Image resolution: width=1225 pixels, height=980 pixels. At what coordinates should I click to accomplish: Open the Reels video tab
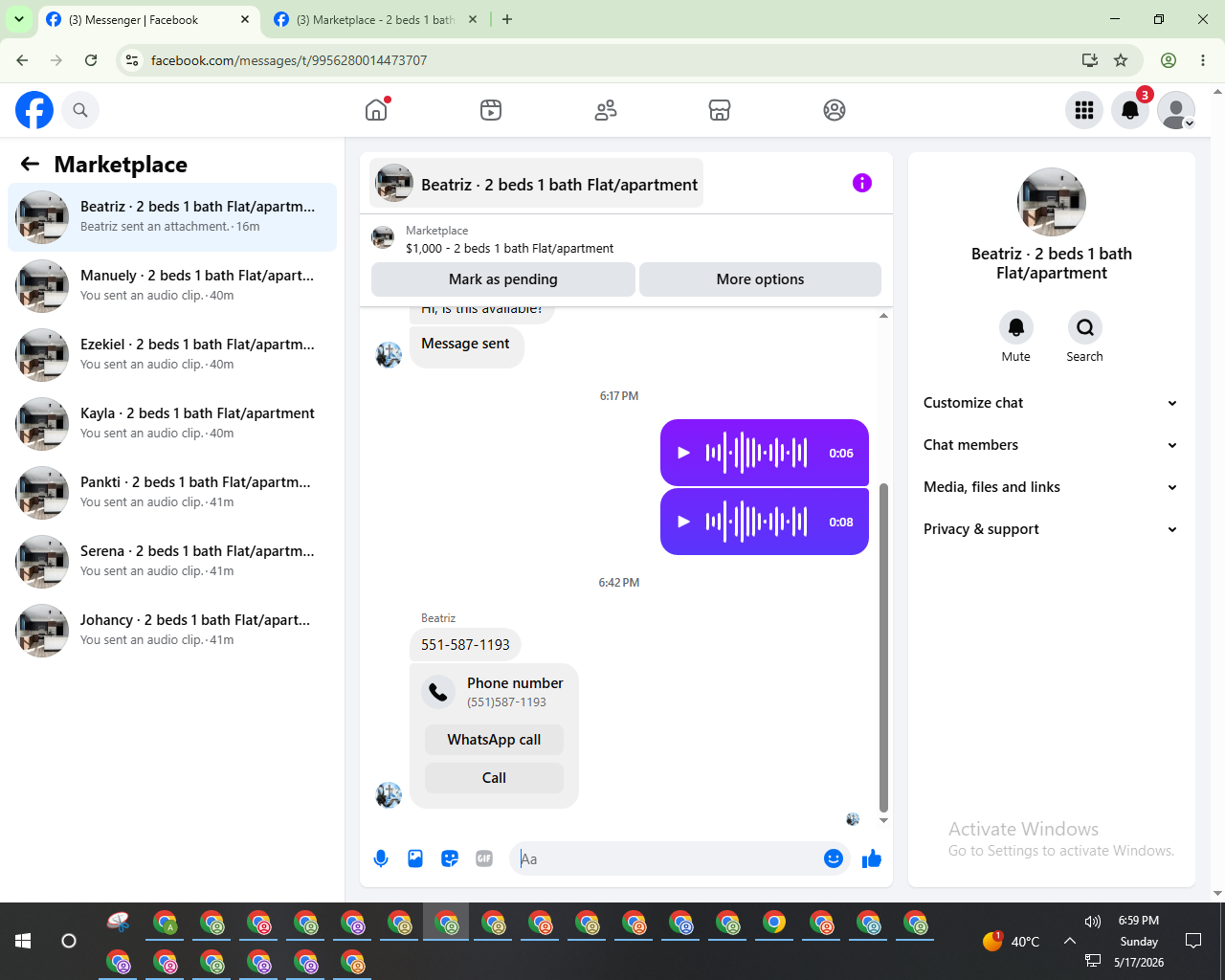[491, 110]
